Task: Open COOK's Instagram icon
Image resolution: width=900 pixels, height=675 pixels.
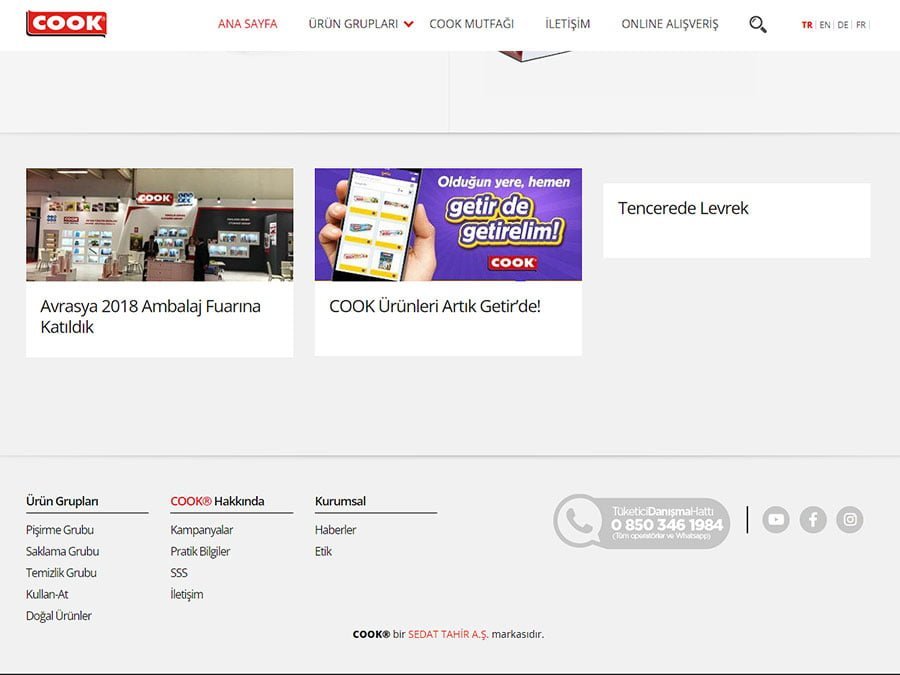Action: (849, 519)
